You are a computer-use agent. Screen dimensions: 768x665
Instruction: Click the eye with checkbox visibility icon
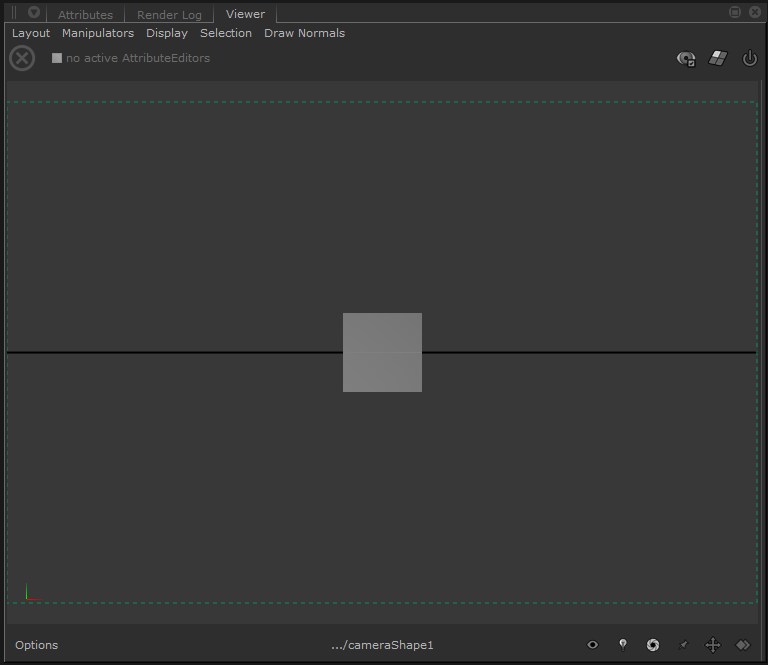pos(686,59)
